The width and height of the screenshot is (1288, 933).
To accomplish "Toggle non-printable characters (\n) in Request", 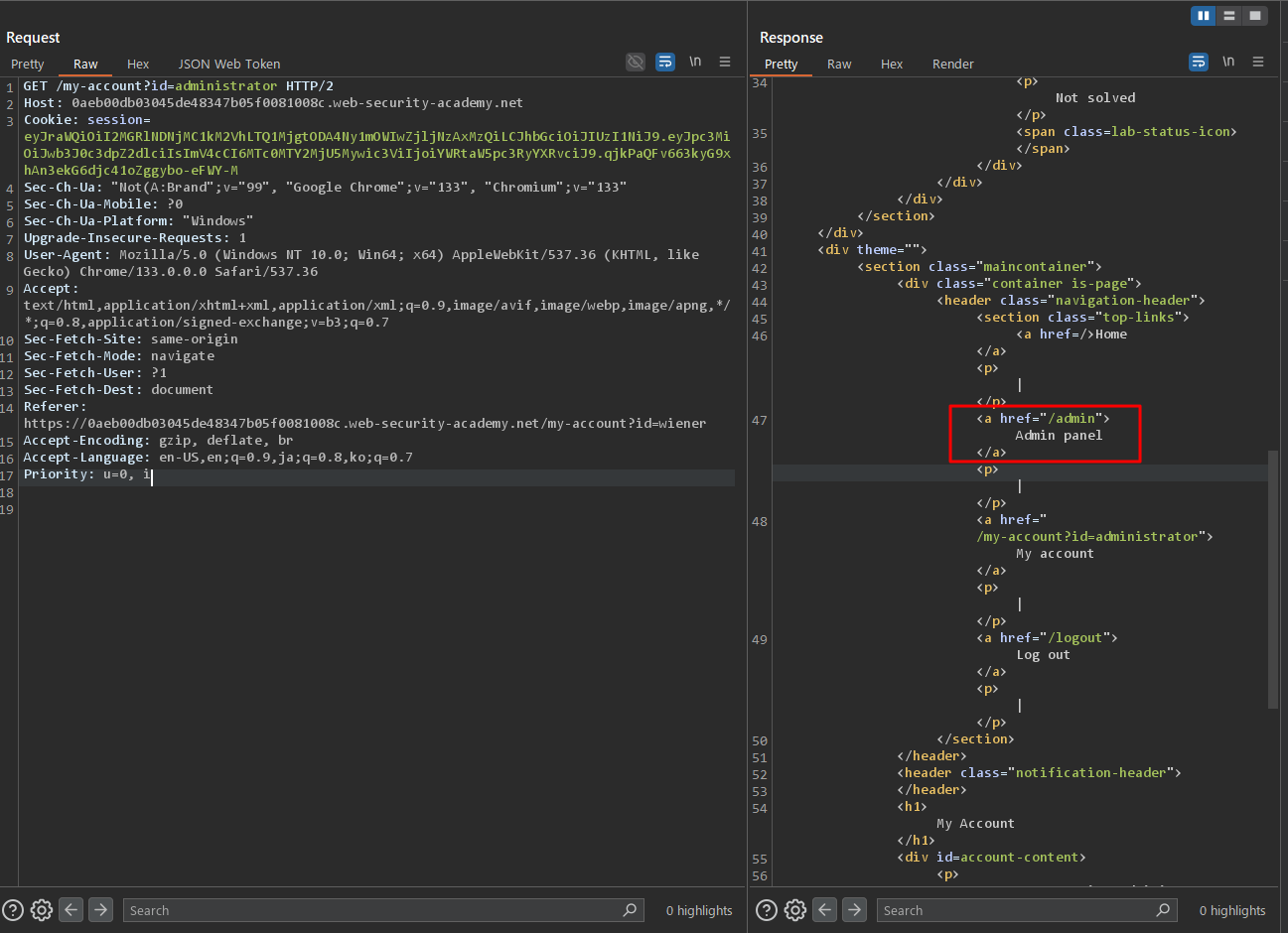I will tap(695, 63).
